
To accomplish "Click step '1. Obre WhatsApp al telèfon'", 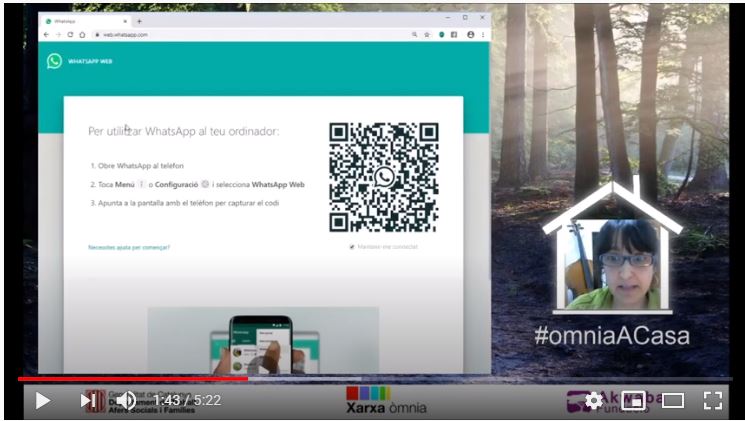I will click(x=137, y=166).
